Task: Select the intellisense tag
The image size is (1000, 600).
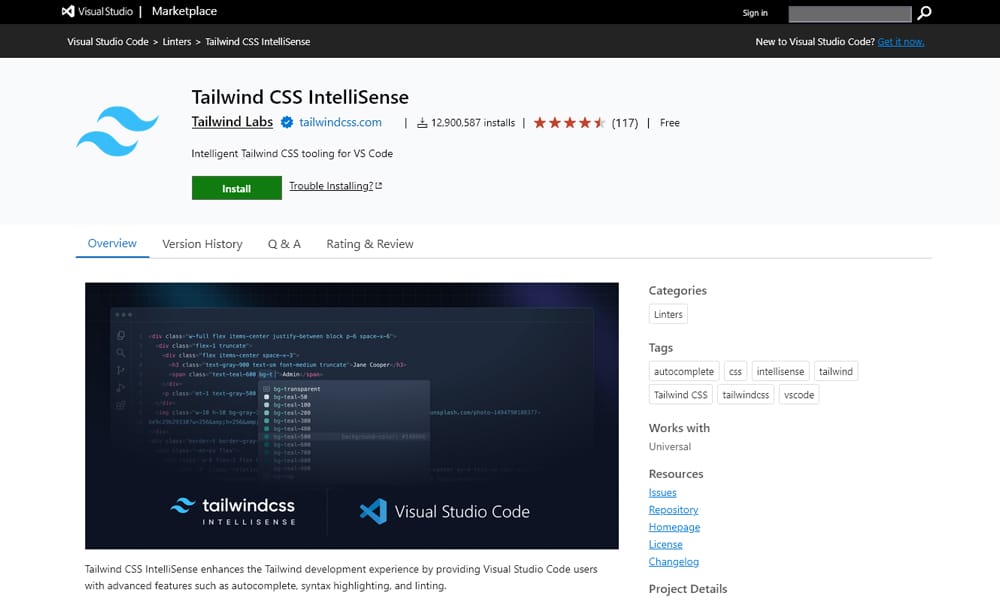Action: [x=780, y=370]
